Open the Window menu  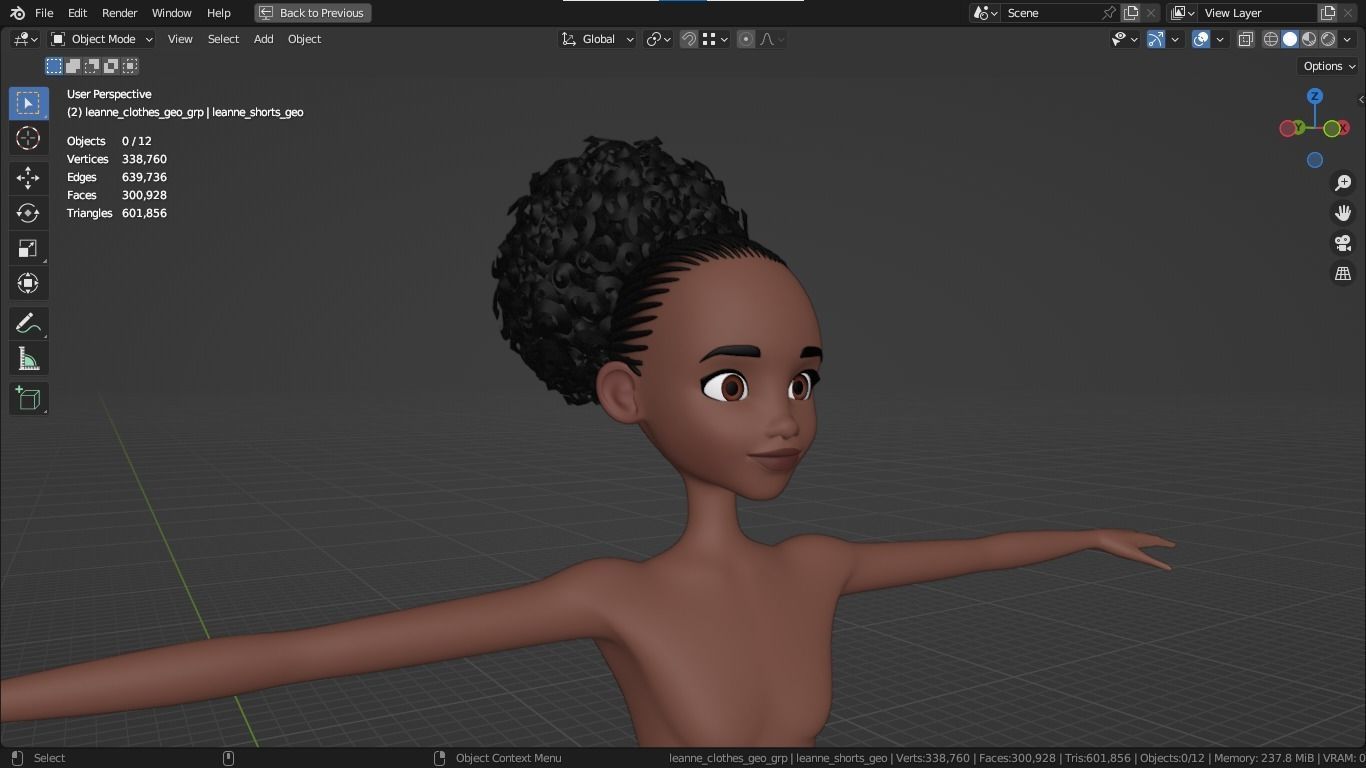coord(171,13)
